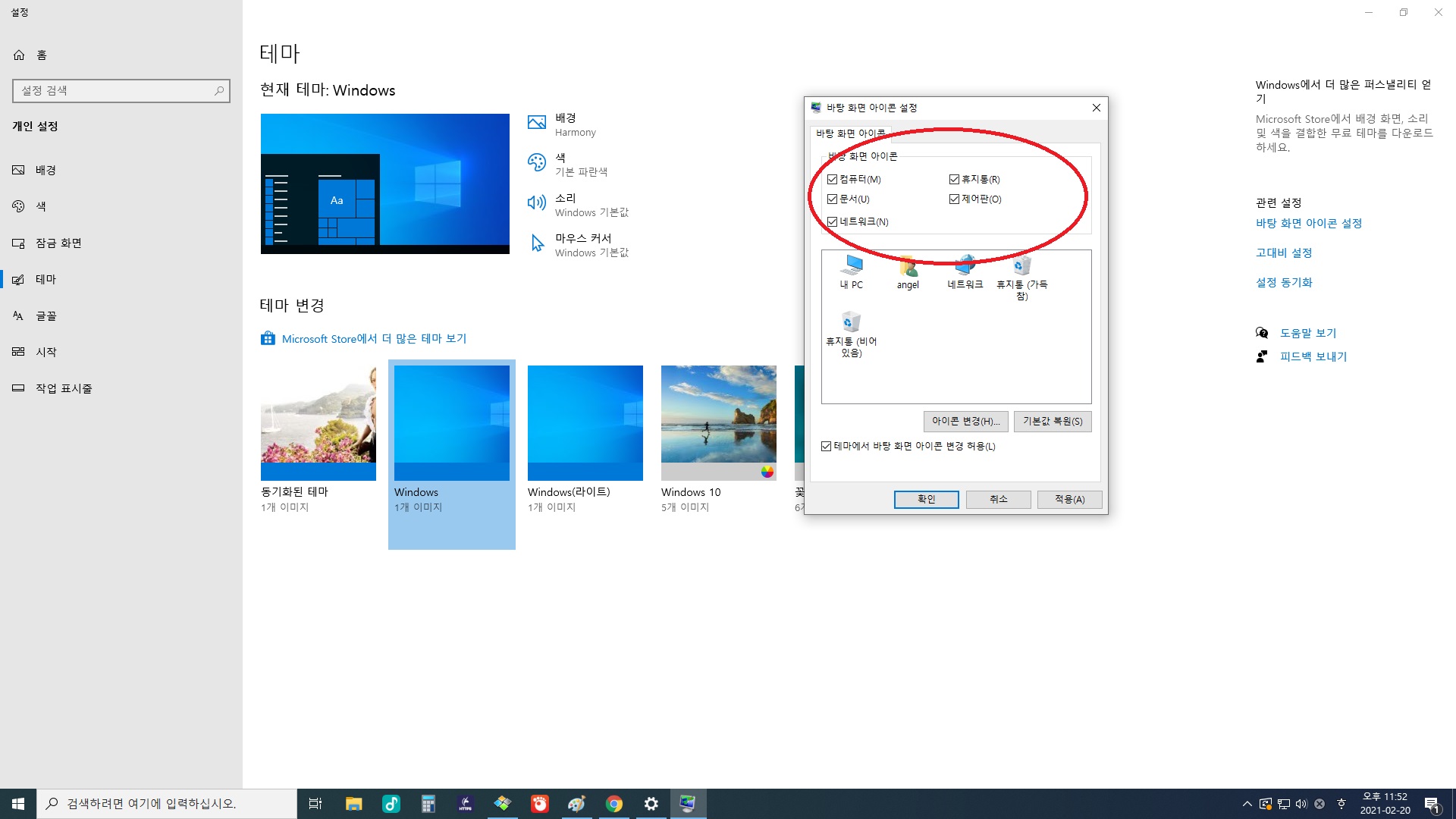Open the 색 color palette setting

click(x=537, y=162)
